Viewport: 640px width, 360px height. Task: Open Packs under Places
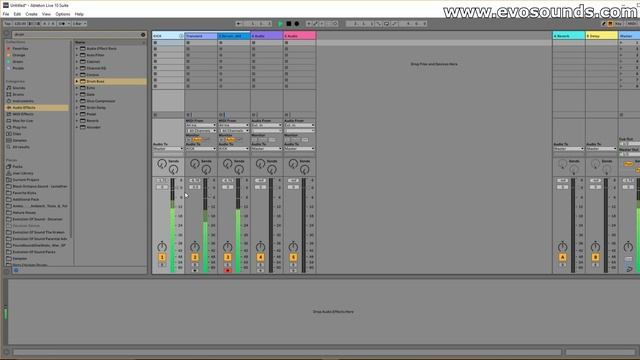click(17, 167)
